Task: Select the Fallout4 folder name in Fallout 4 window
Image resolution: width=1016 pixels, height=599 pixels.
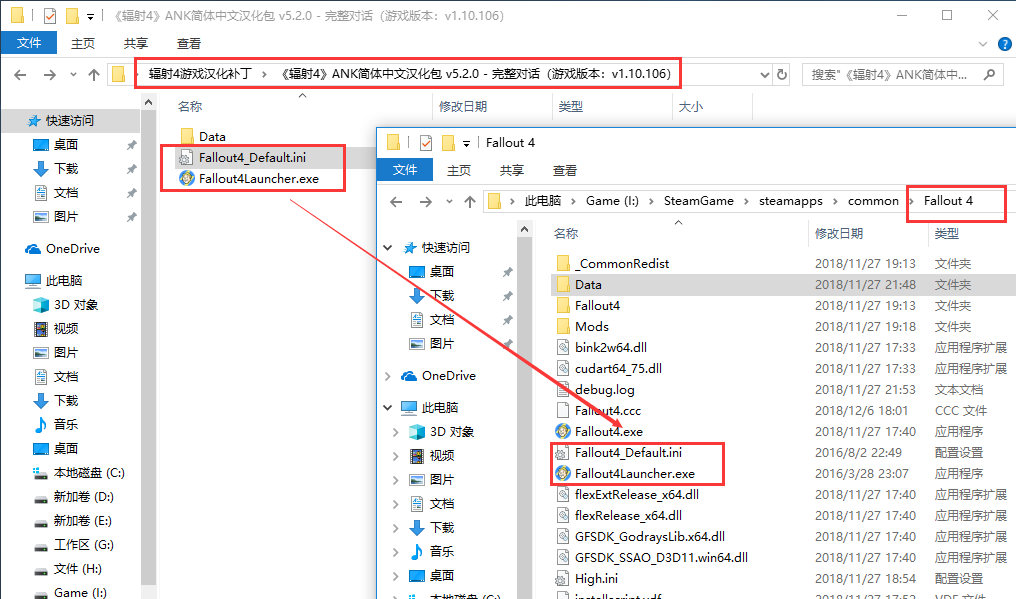Action: pos(597,305)
